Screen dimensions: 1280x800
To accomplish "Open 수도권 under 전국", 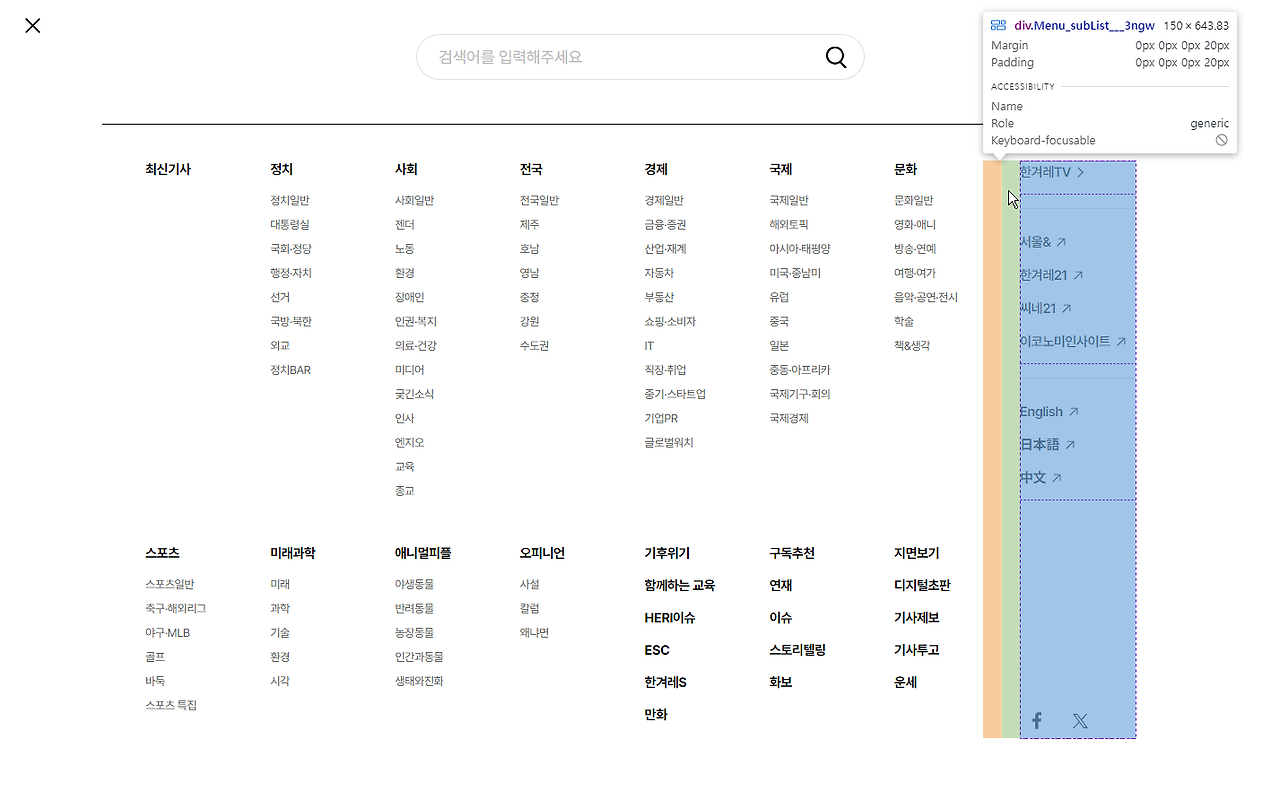I will coord(535,346).
